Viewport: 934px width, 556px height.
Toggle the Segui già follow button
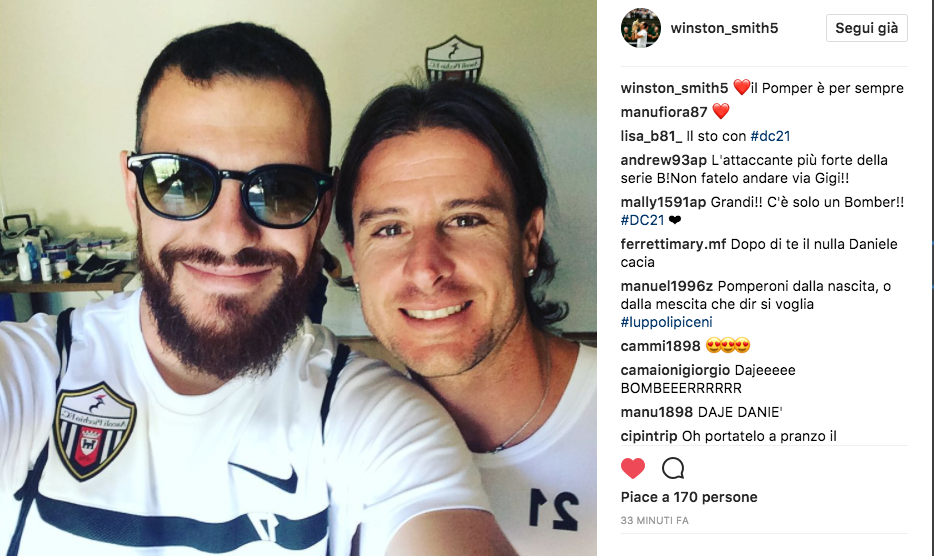click(867, 28)
